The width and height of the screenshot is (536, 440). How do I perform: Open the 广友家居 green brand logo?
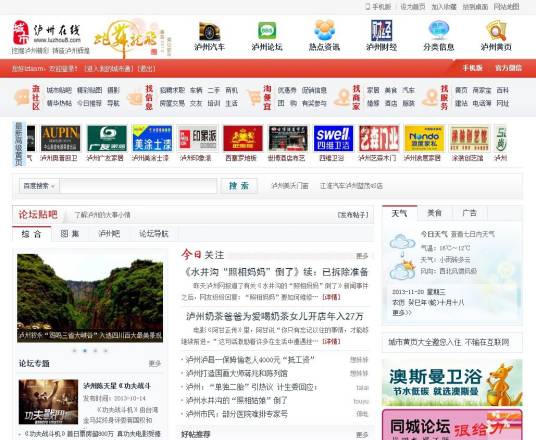107,138
